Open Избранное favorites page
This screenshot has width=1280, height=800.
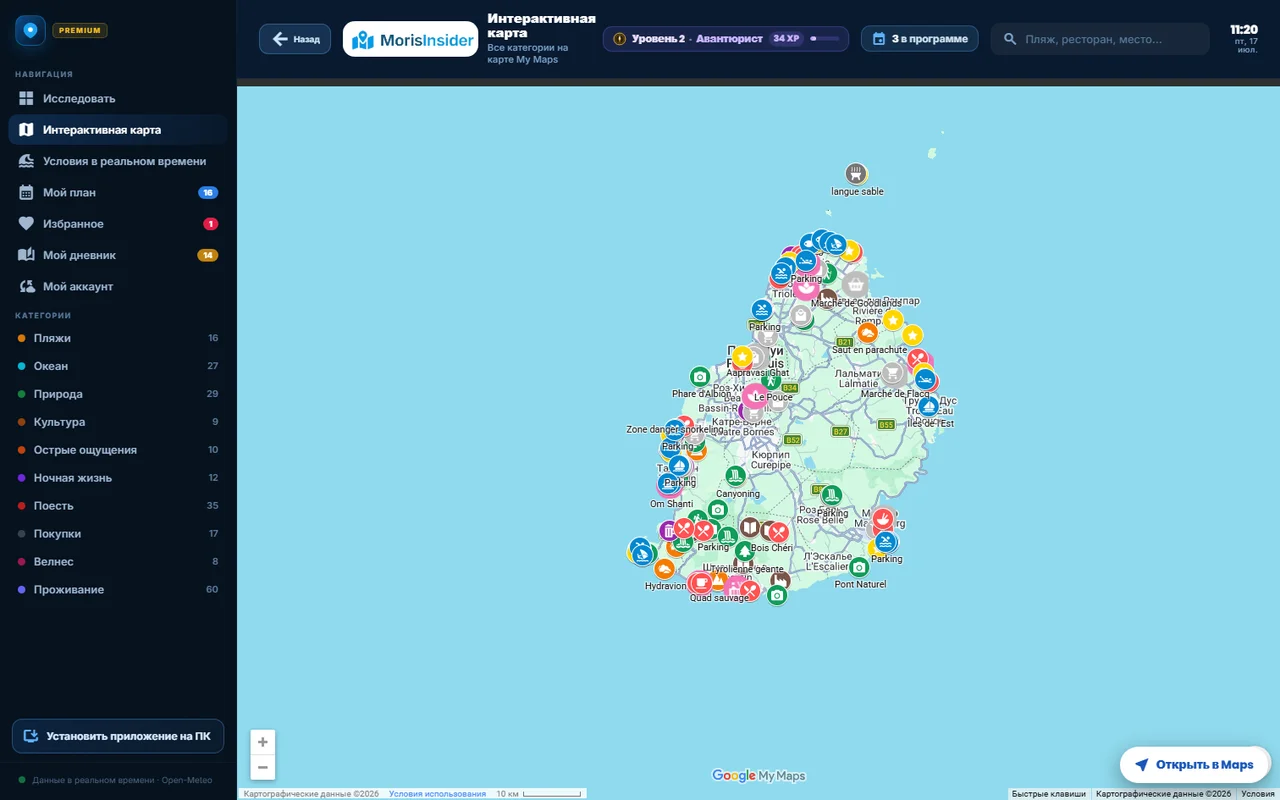pos(118,224)
